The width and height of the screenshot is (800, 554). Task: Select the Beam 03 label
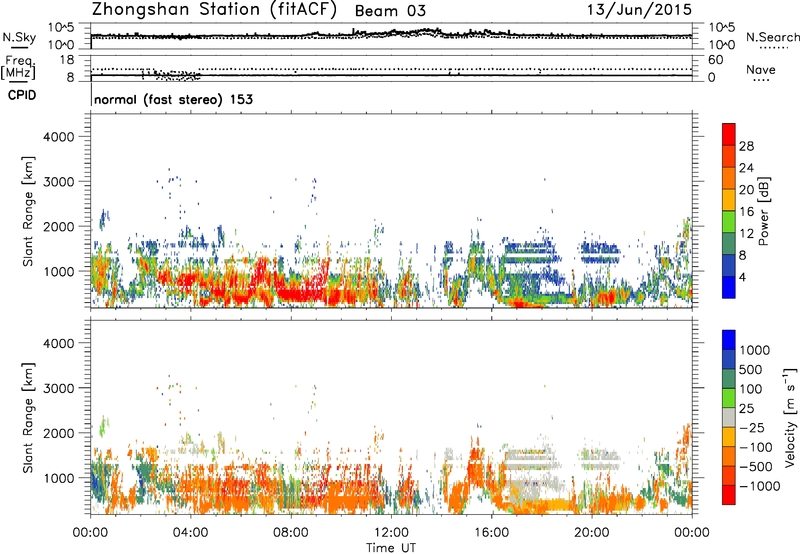click(390, 11)
